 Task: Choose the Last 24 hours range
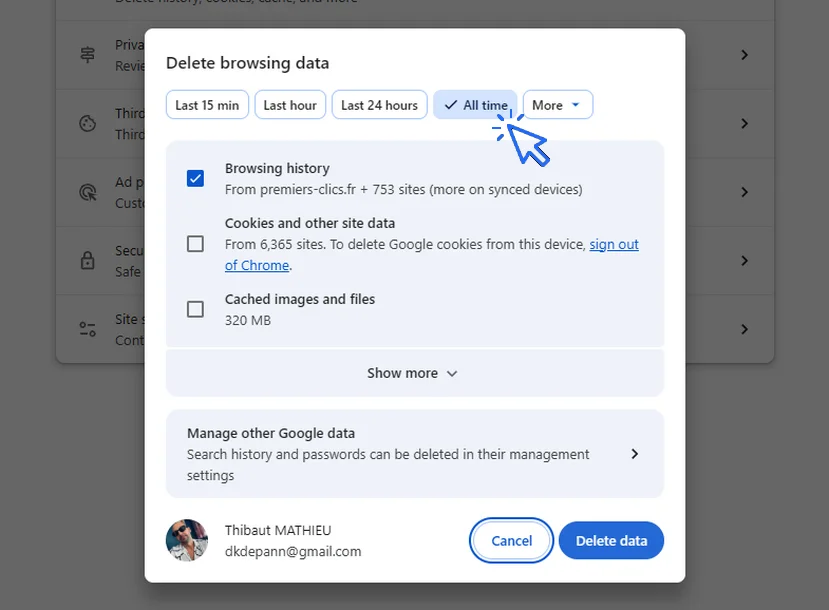(379, 105)
